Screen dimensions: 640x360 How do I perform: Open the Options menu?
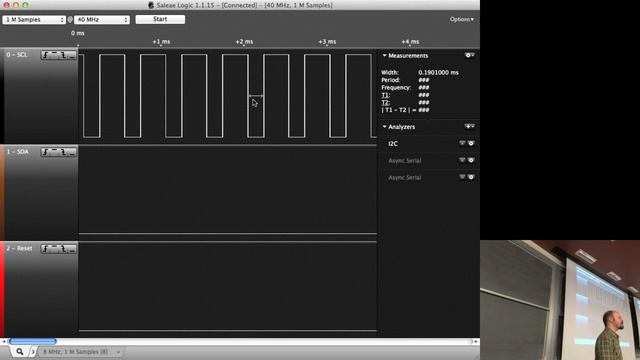coord(462,19)
